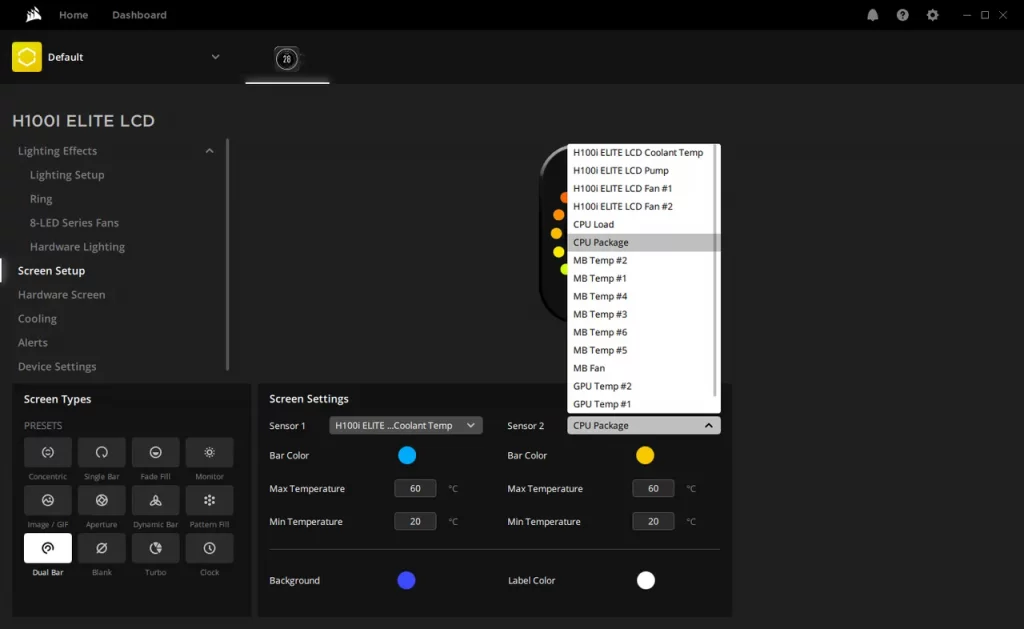This screenshot has height=629, width=1024.
Task: Select the Concentric screen preset
Action: [x=48, y=452]
